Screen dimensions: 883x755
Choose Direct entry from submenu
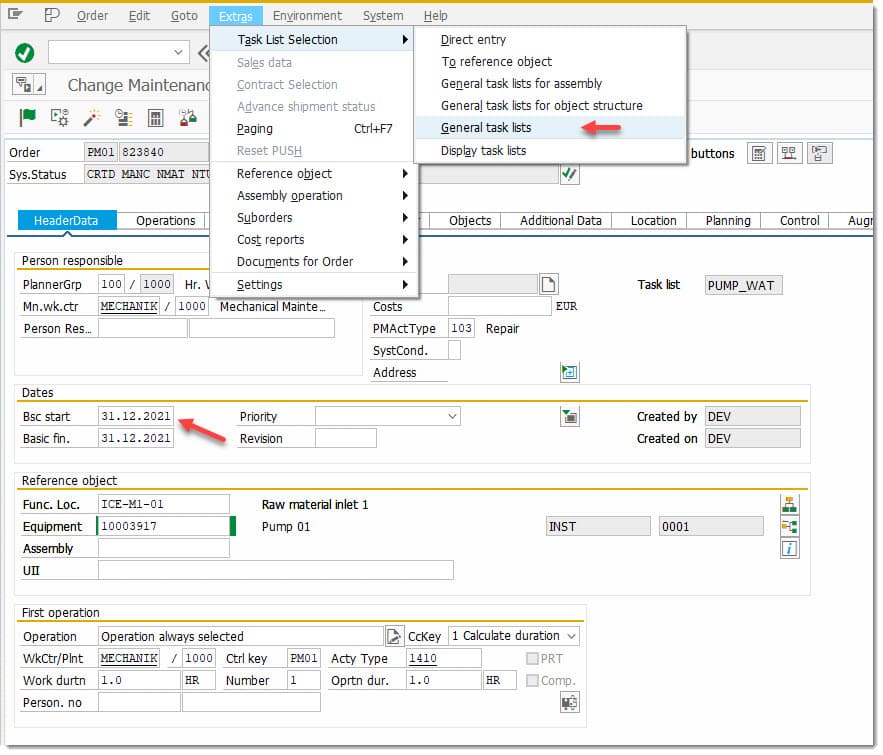(473, 40)
